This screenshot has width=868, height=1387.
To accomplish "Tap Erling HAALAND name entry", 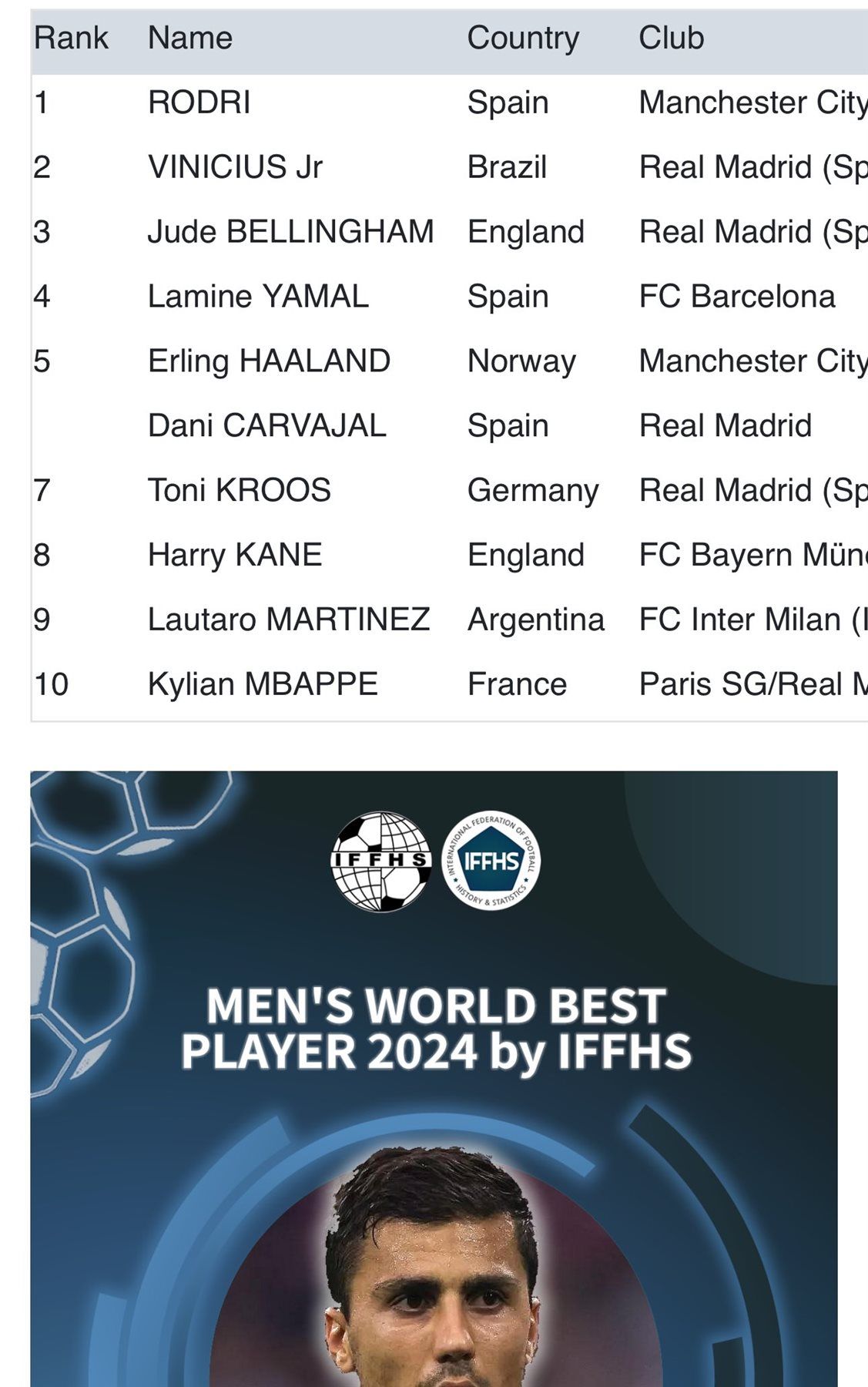I will 269,361.
